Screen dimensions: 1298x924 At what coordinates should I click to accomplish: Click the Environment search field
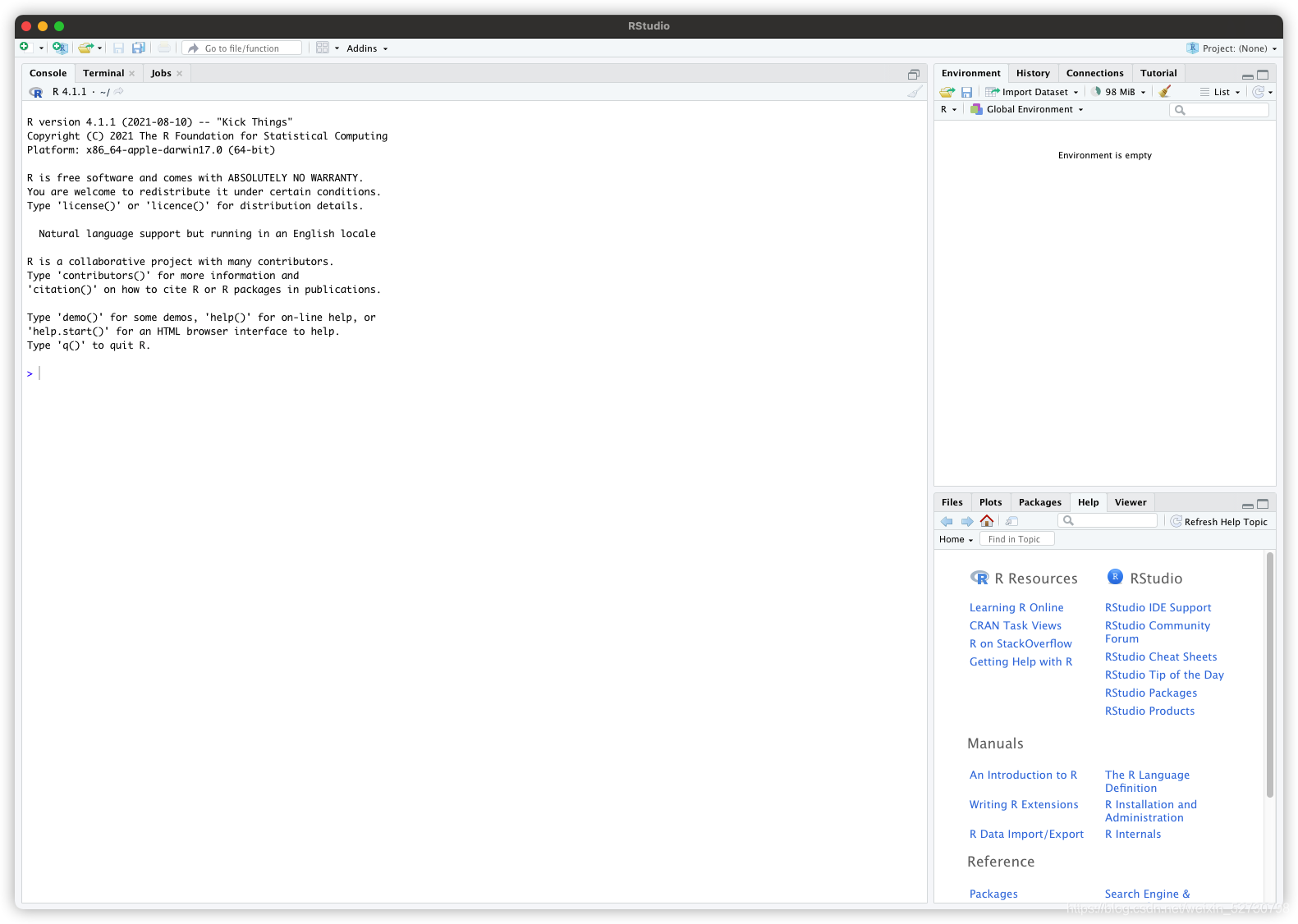[x=1218, y=110]
